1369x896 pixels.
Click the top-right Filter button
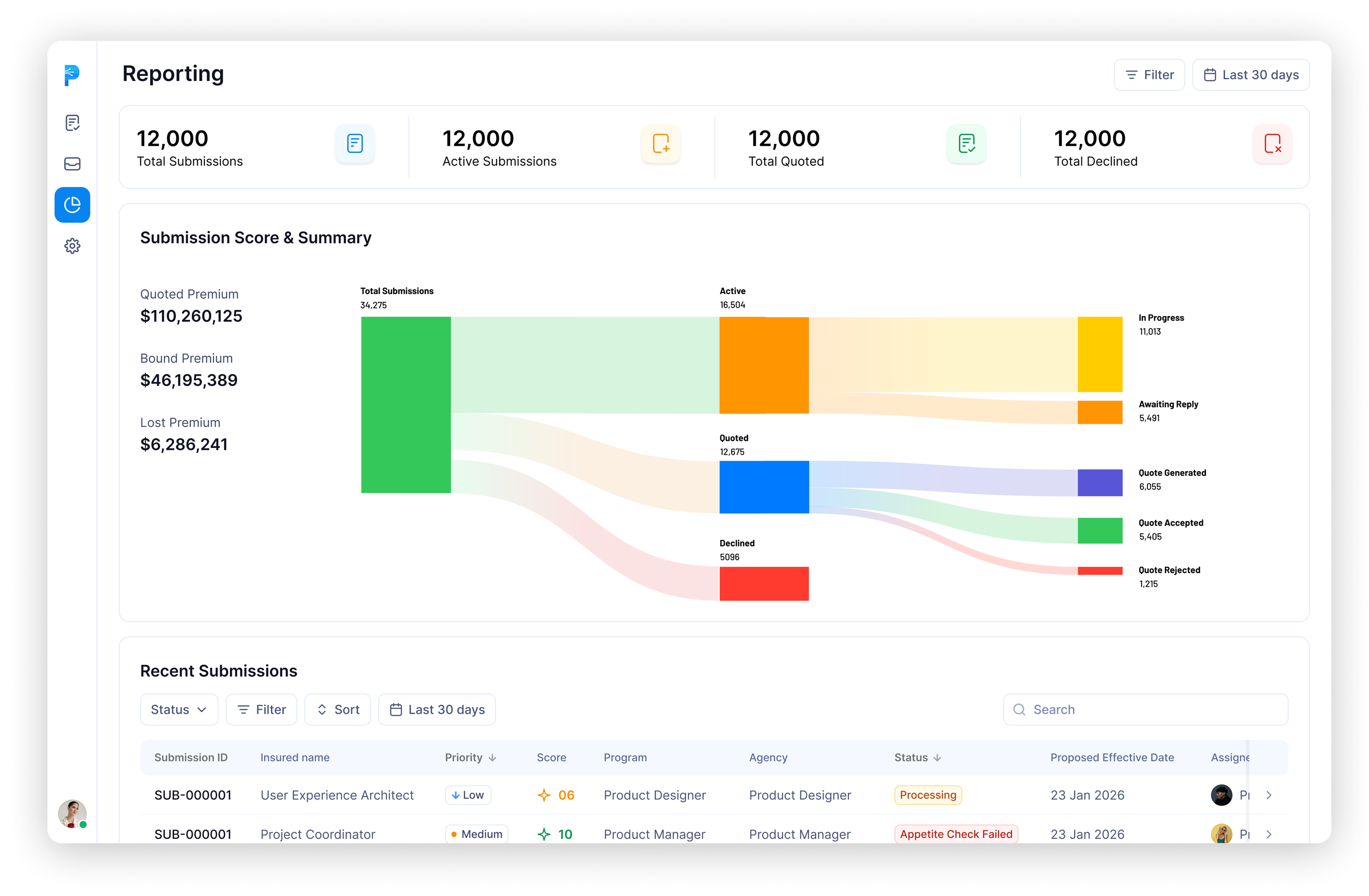click(1149, 75)
